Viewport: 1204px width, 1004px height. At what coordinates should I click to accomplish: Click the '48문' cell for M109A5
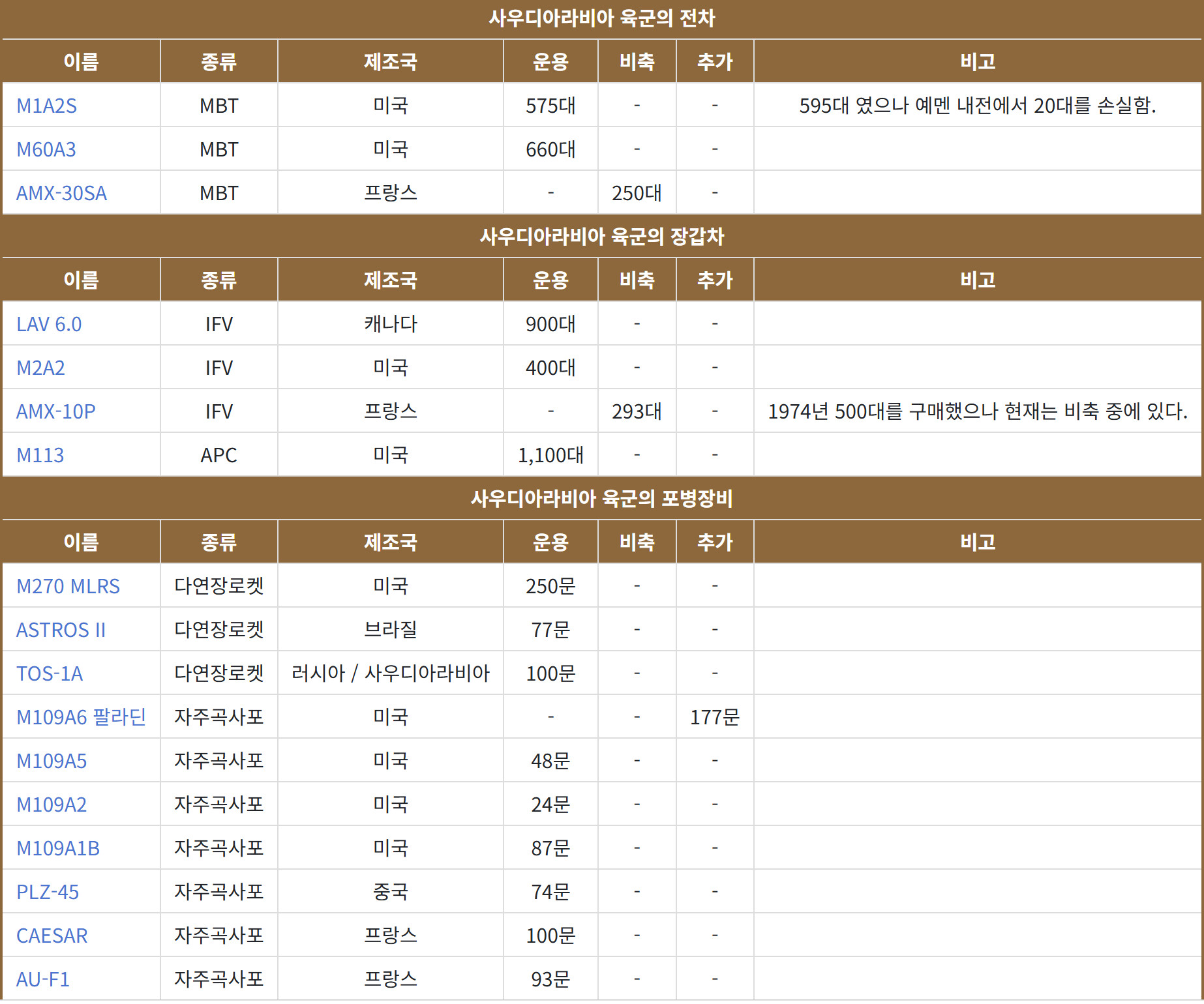[550, 761]
